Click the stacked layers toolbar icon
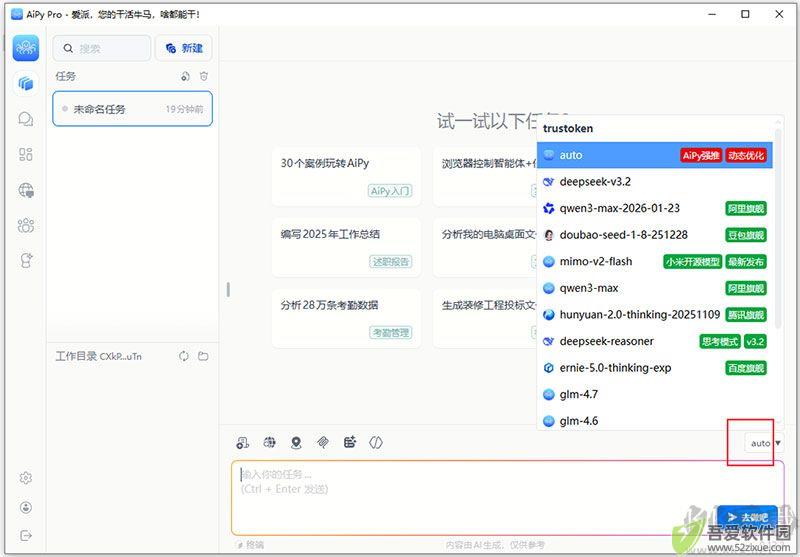Image resolution: width=800 pixels, height=557 pixels. tap(322, 442)
